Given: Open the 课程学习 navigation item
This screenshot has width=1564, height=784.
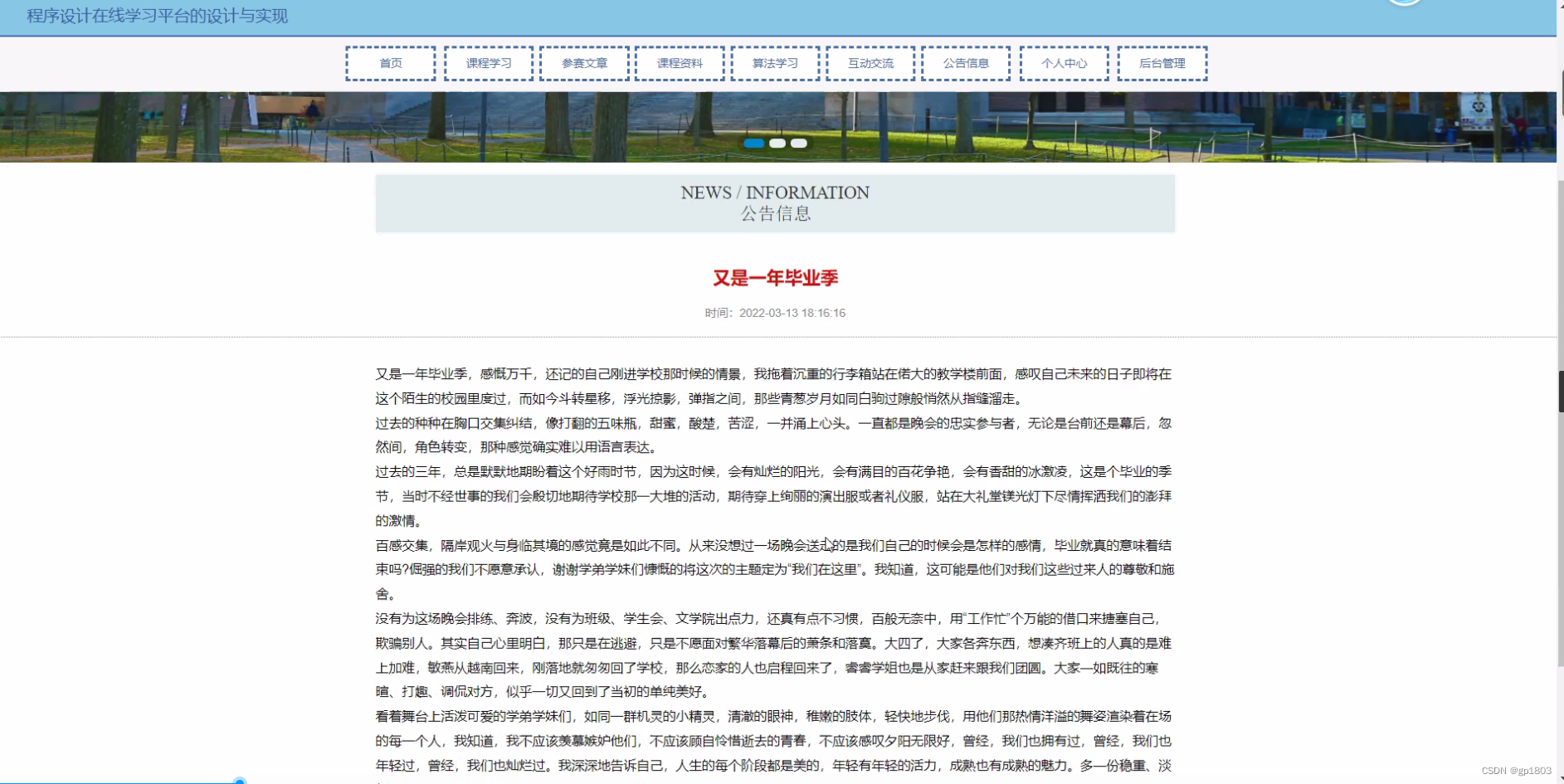Looking at the screenshot, I should 489,63.
